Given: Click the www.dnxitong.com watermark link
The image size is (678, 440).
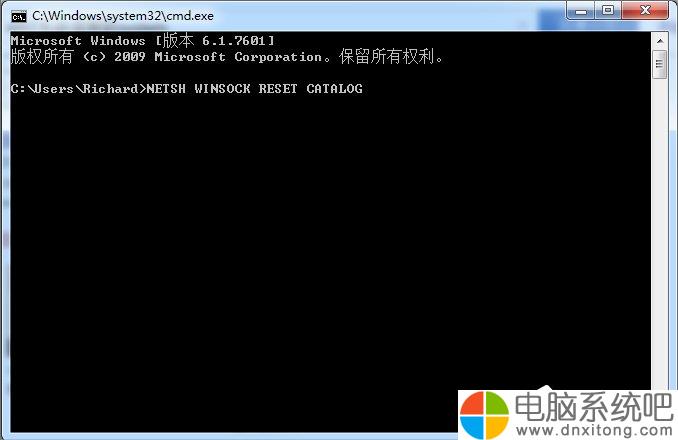Looking at the screenshot, I should [x=594, y=430].
